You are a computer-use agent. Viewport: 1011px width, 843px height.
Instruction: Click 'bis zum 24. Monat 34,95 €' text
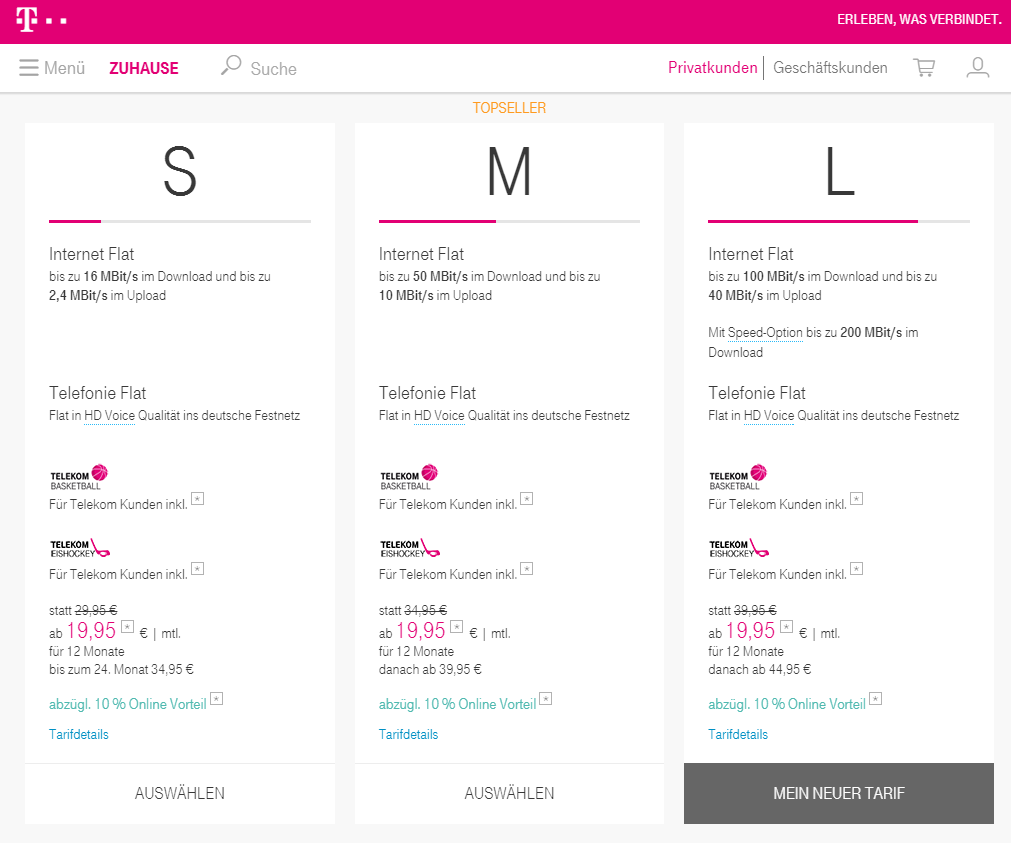(x=121, y=669)
